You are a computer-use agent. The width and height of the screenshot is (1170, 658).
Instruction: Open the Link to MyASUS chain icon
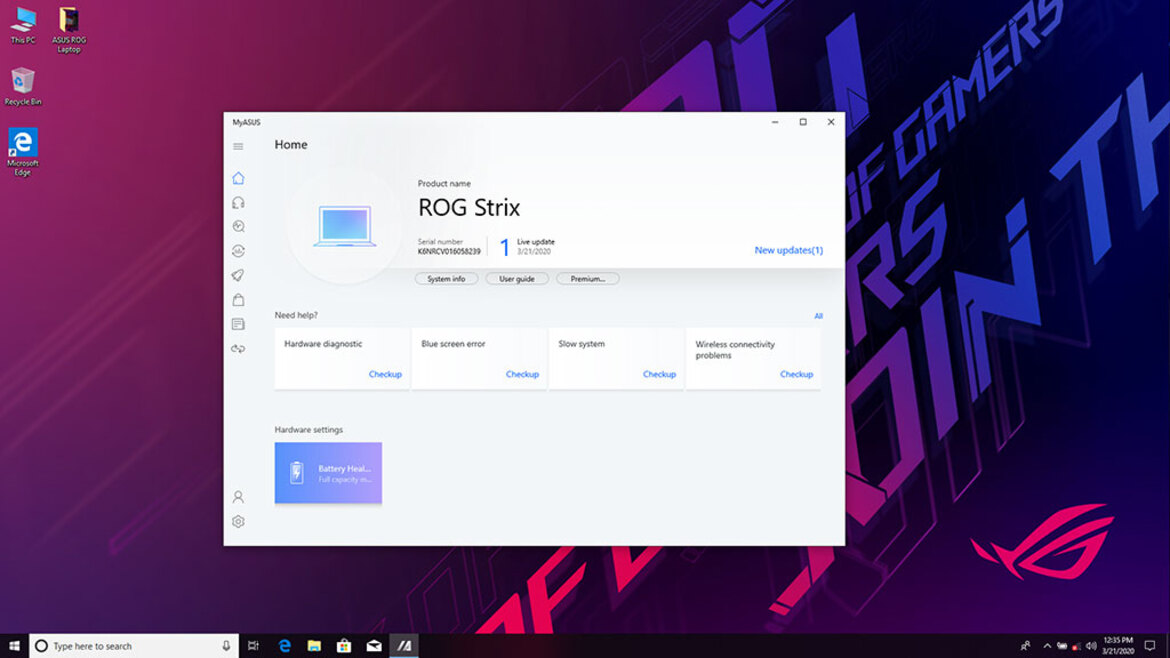click(238, 348)
